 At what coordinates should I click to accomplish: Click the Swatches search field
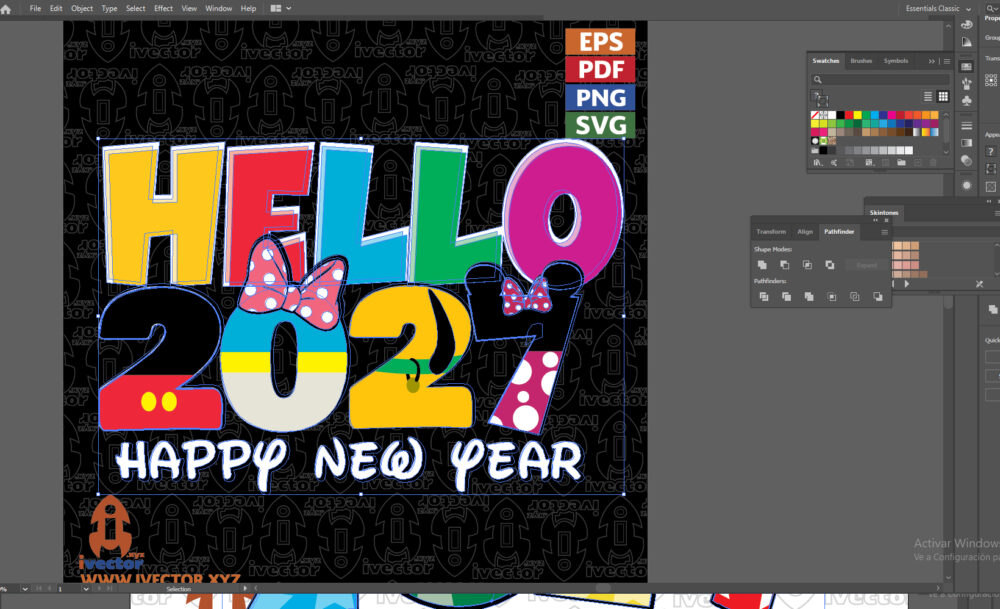click(880, 80)
